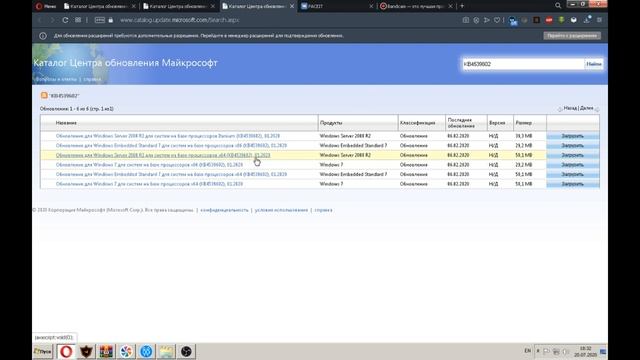Click Далее pagination link
This screenshot has width=640, height=360.
587,109
